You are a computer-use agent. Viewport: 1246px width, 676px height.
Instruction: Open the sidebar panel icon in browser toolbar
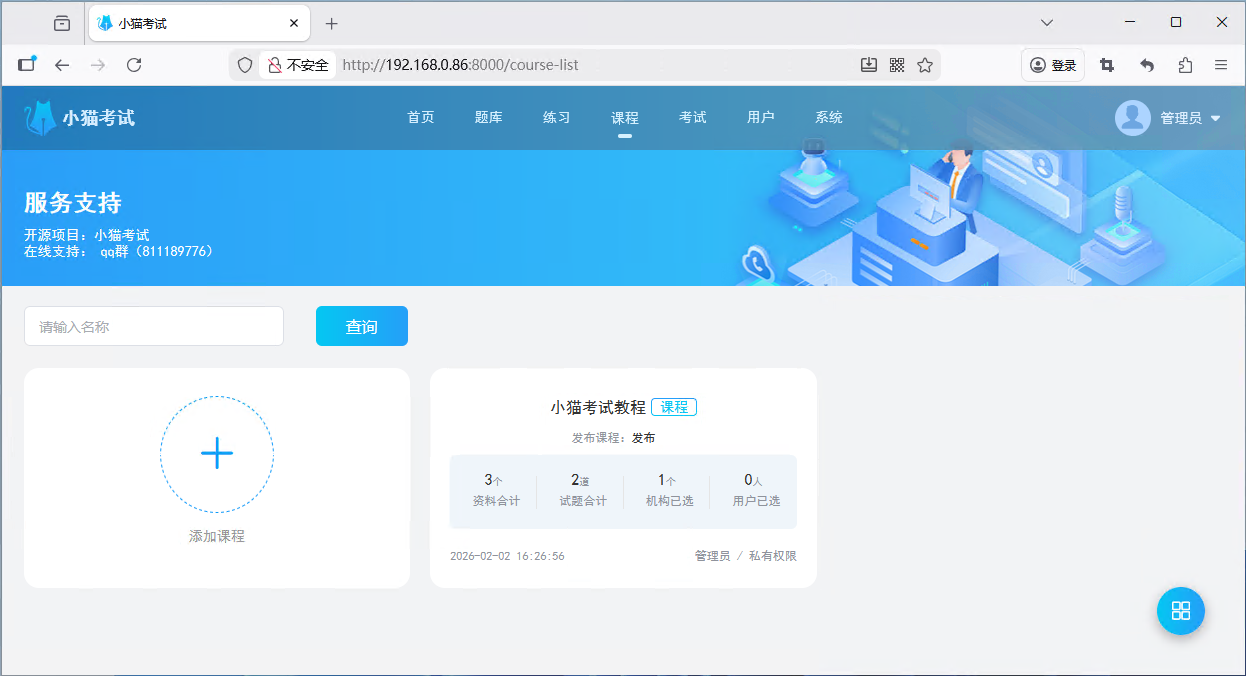[27, 64]
